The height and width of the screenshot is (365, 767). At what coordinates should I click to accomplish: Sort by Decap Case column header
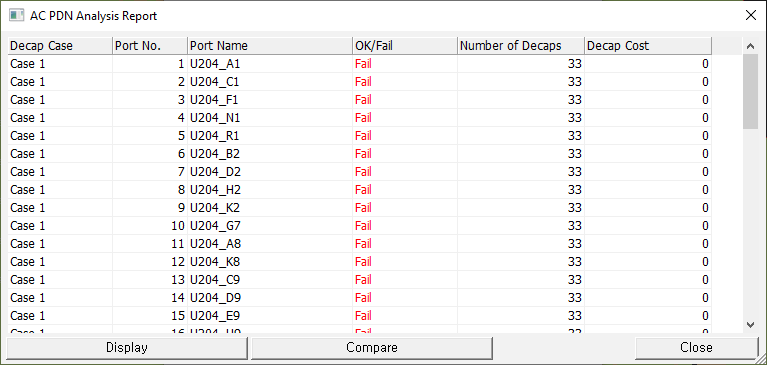point(60,46)
